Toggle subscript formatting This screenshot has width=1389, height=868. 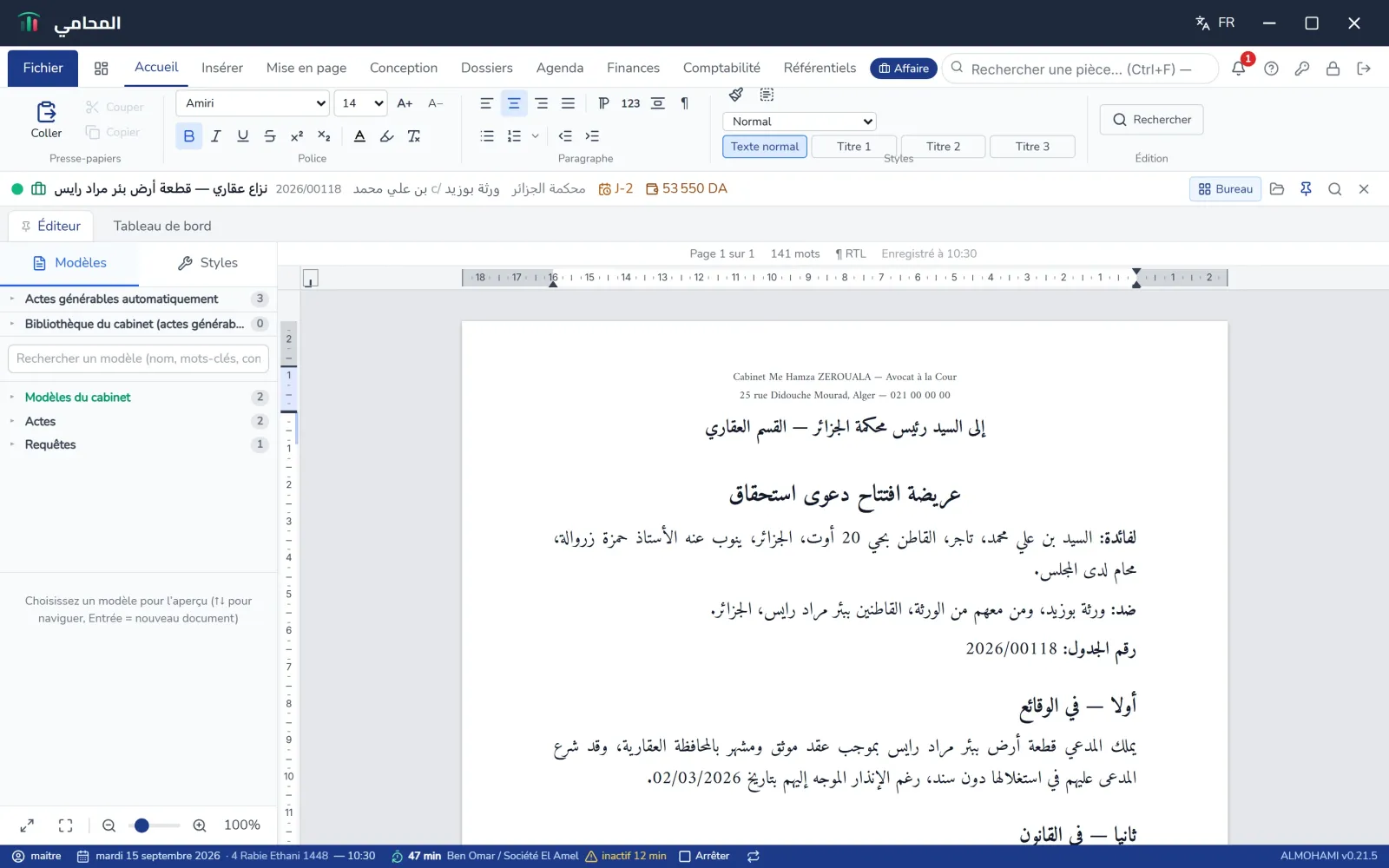(x=324, y=136)
